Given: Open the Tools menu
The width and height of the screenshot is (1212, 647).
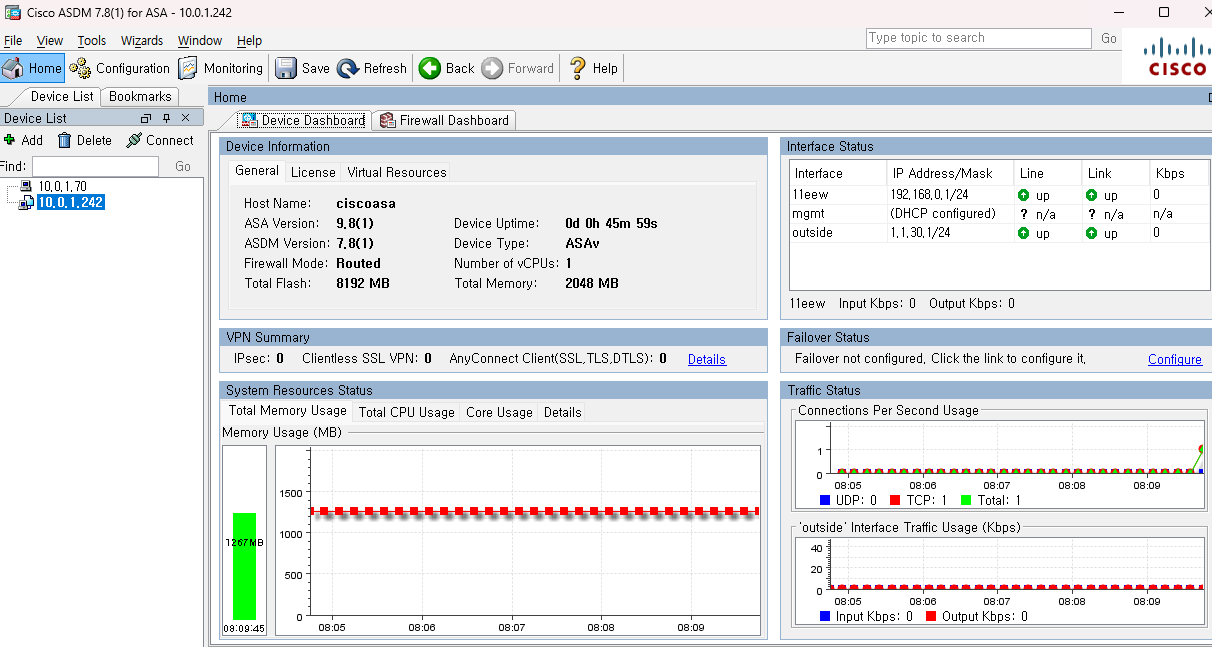Looking at the screenshot, I should [92, 41].
